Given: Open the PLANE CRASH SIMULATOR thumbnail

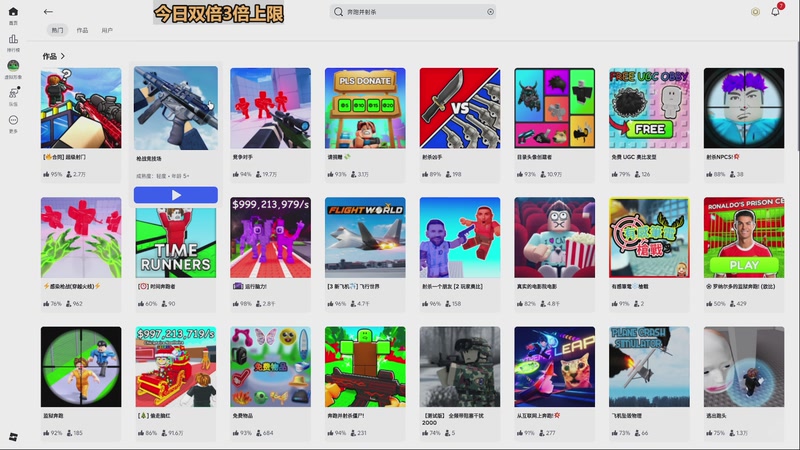Looking at the screenshot, I should (649, 367).
